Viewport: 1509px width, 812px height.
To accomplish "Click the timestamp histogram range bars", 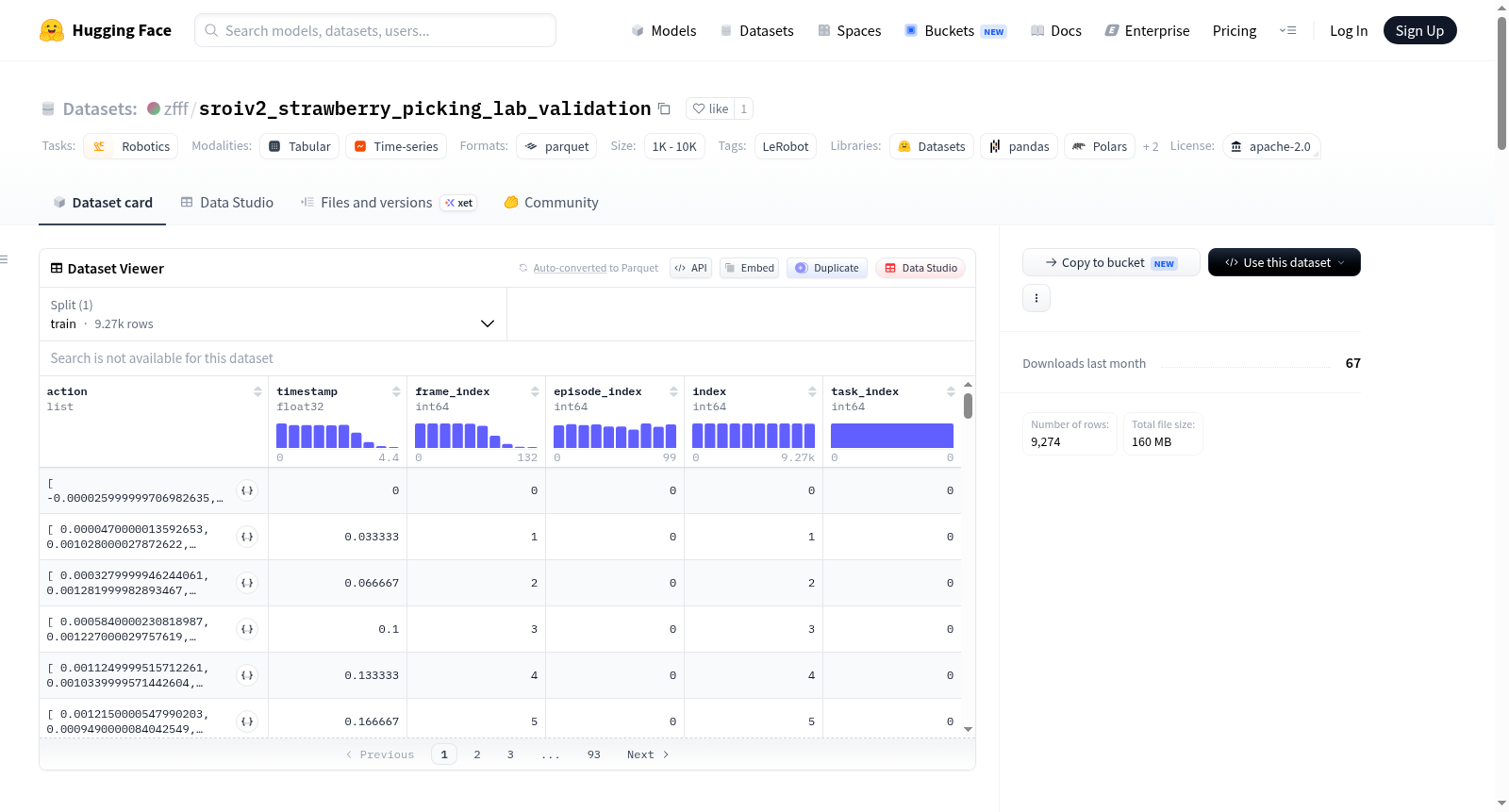I will point(338,436).
